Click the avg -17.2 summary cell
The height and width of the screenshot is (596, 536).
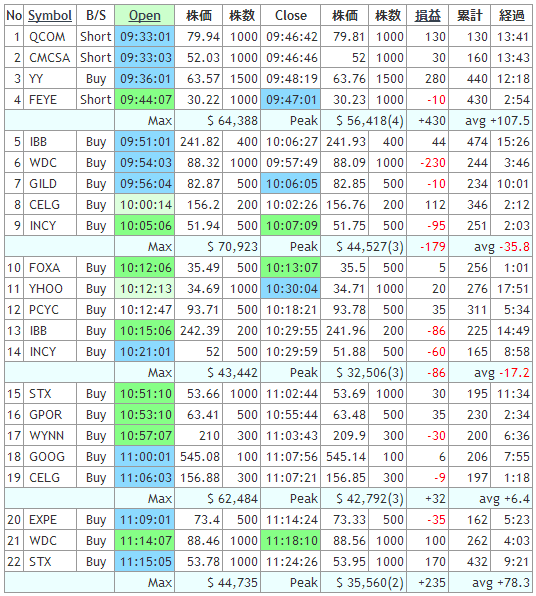490,373
